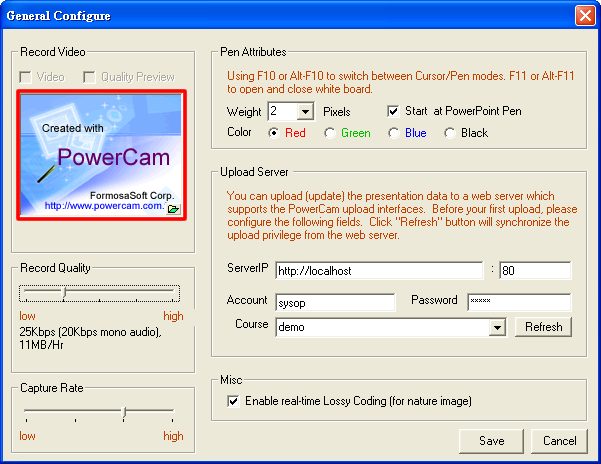The width and height of the screenshot is (601, 464).
Task: Click the PowerCam logo preview thumbnail
Action: 101,155
